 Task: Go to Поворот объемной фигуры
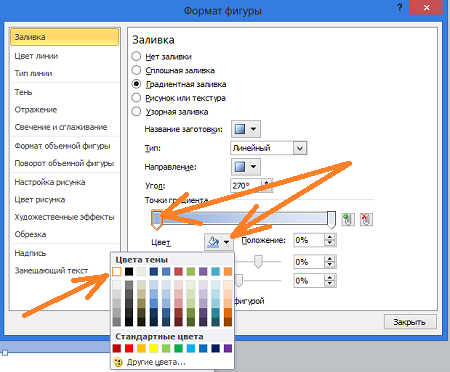tap(64, 163)
